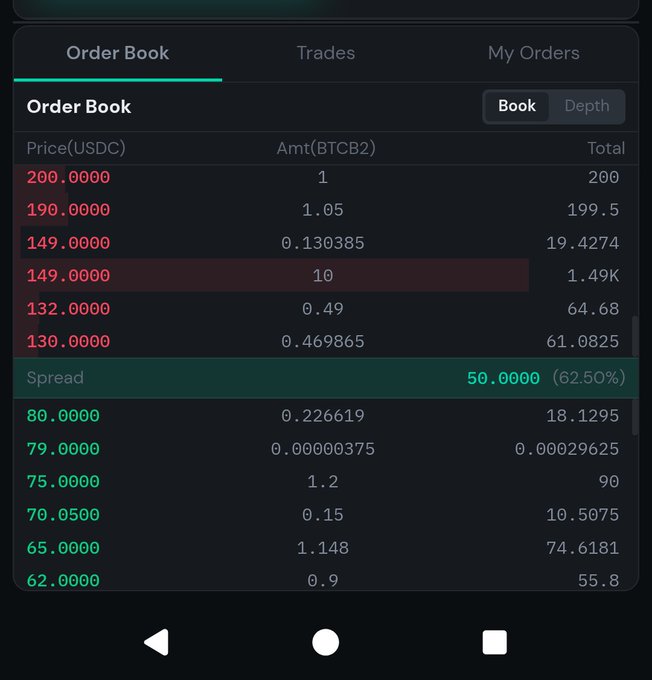The height and width of the screenshot is (680, 652).
Task: Switch to the Order Book tab
Action: pyautogui.click(x=118, y=53)
